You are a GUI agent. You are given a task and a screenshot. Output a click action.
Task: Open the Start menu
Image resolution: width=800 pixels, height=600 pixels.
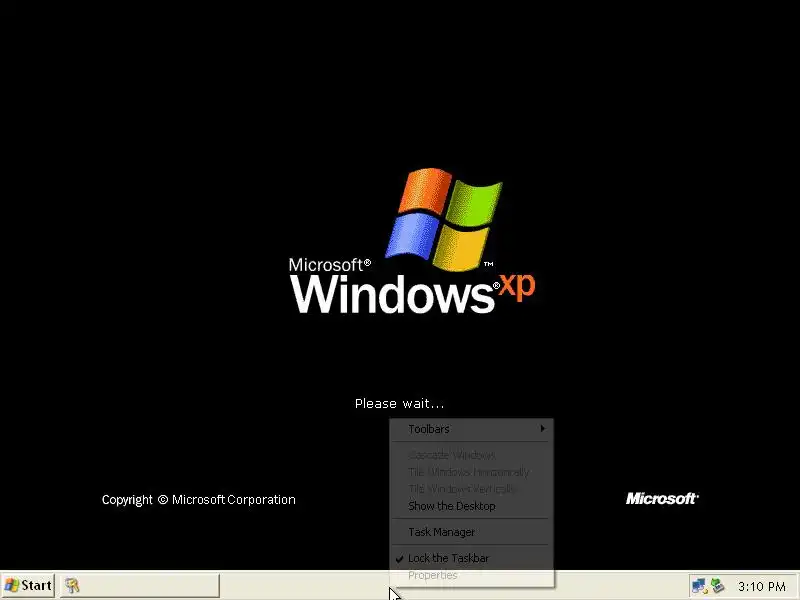coord(28,585)
